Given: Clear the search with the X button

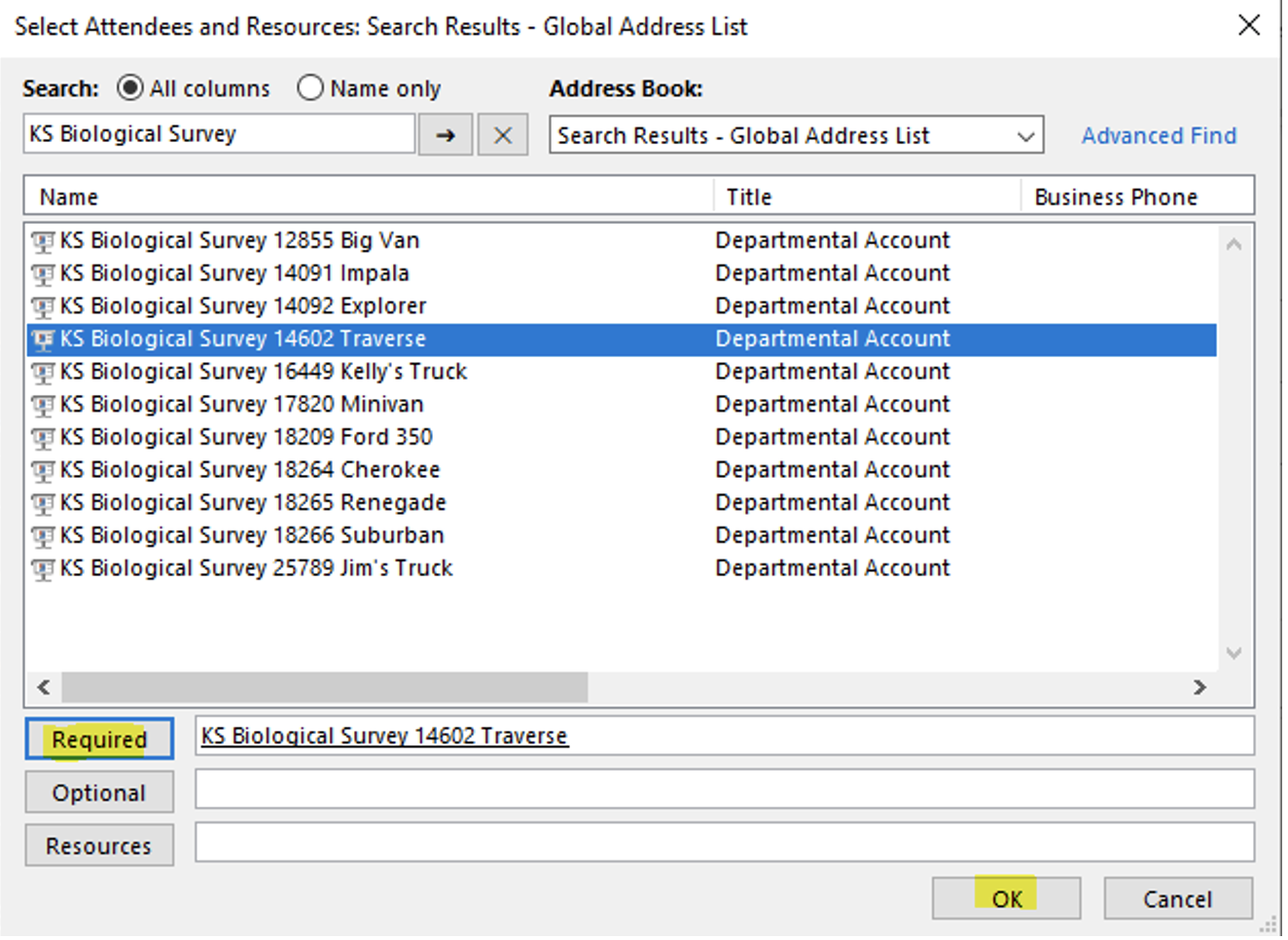Looking at the screenshot, I should (502, 135).
